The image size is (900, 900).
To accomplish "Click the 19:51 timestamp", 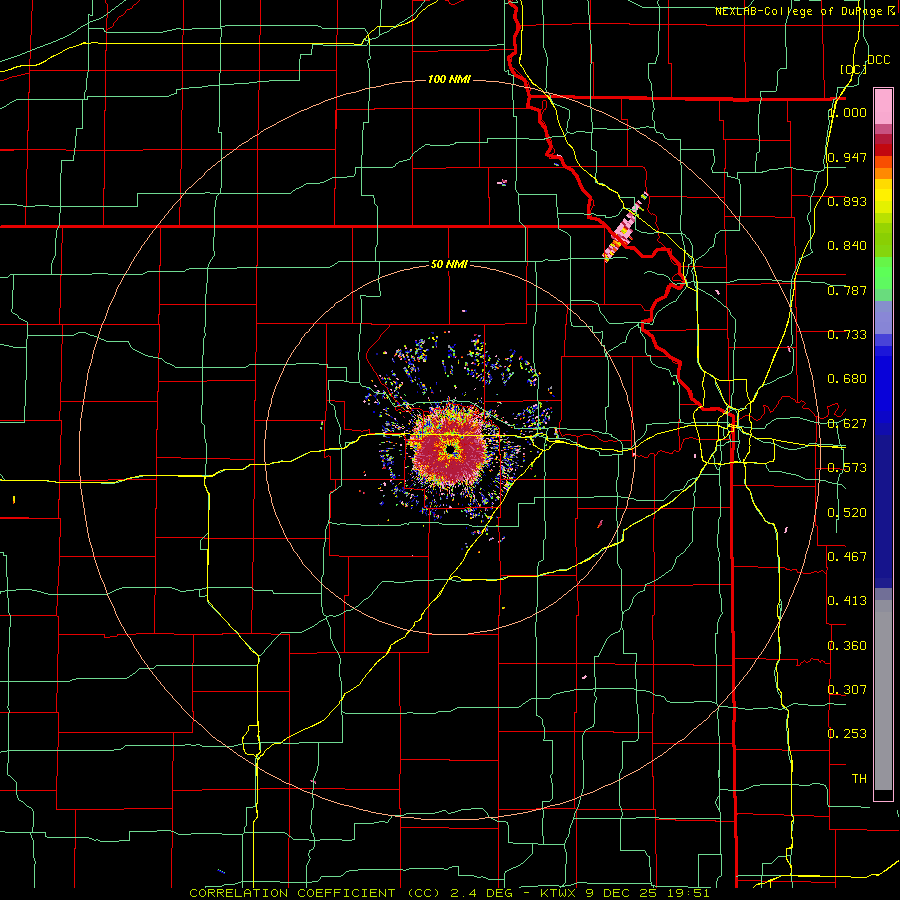I will point(689,893).
